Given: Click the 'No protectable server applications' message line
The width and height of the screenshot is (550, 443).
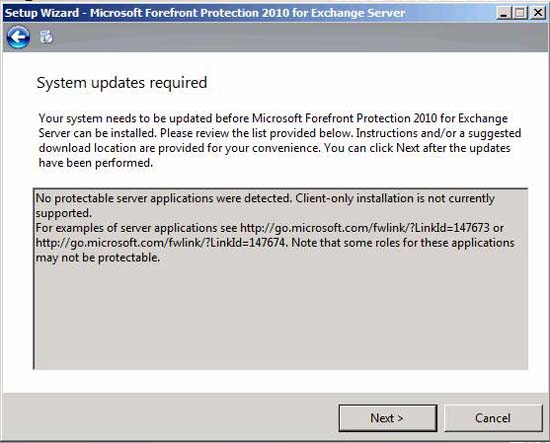Looking at the screenshot, I should pyautogui.click(x=265, y=199).
